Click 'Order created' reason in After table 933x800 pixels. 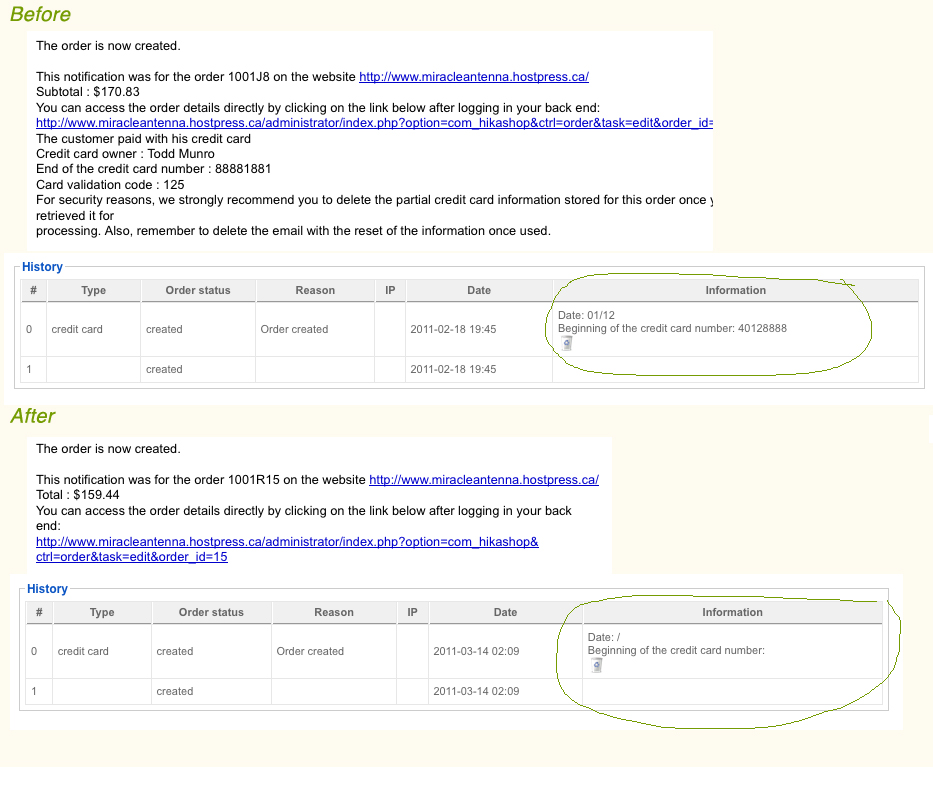(x=310, y=651)
